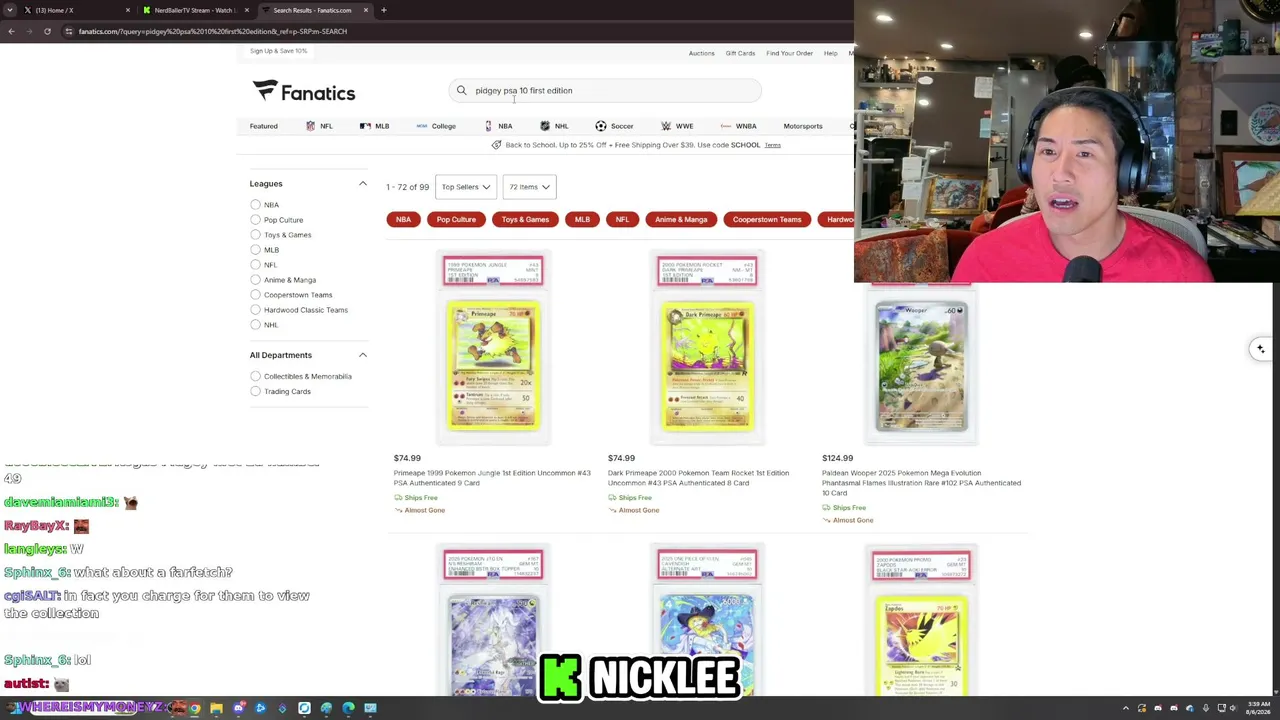Click the NHL logo icon in navigation
This screenshot has height=720, width=1280.
544,126
